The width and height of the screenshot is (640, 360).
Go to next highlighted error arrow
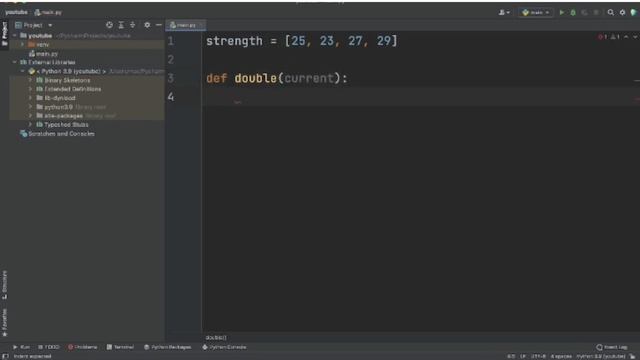(x=635, y=37)
